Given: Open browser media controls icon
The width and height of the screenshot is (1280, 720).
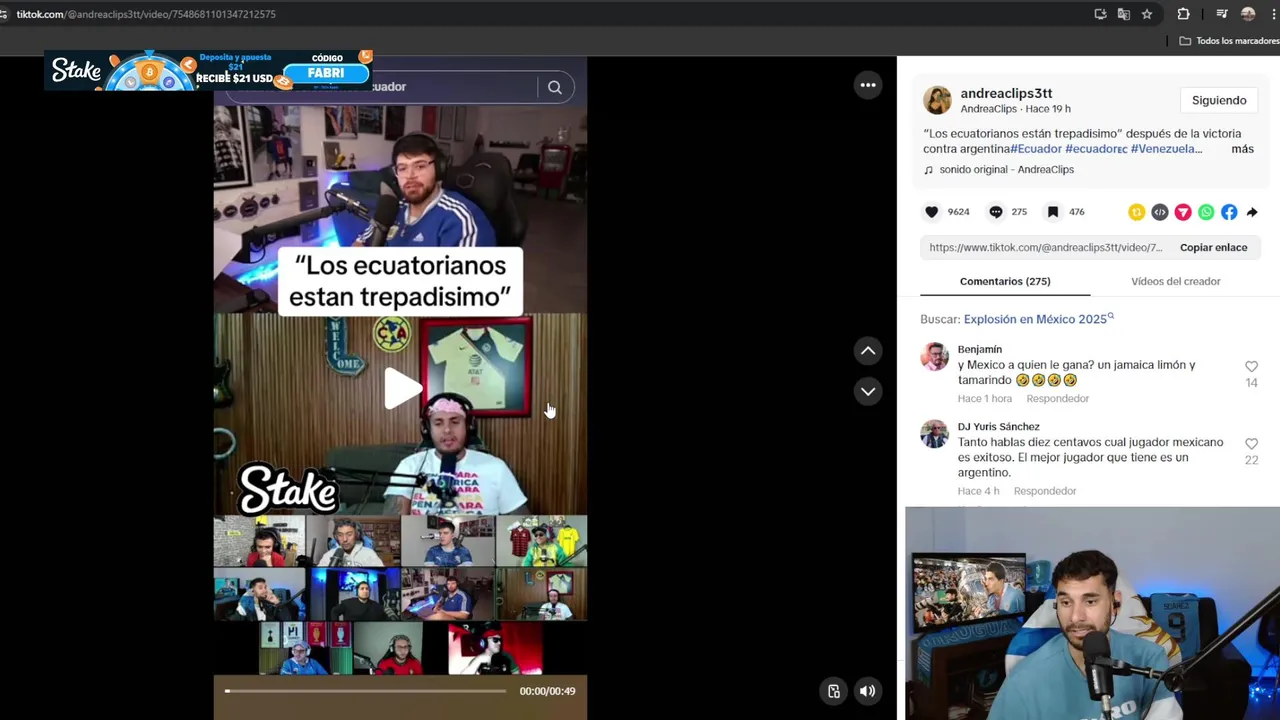Looking at the screenshot, I should (x=1222, y=14).
